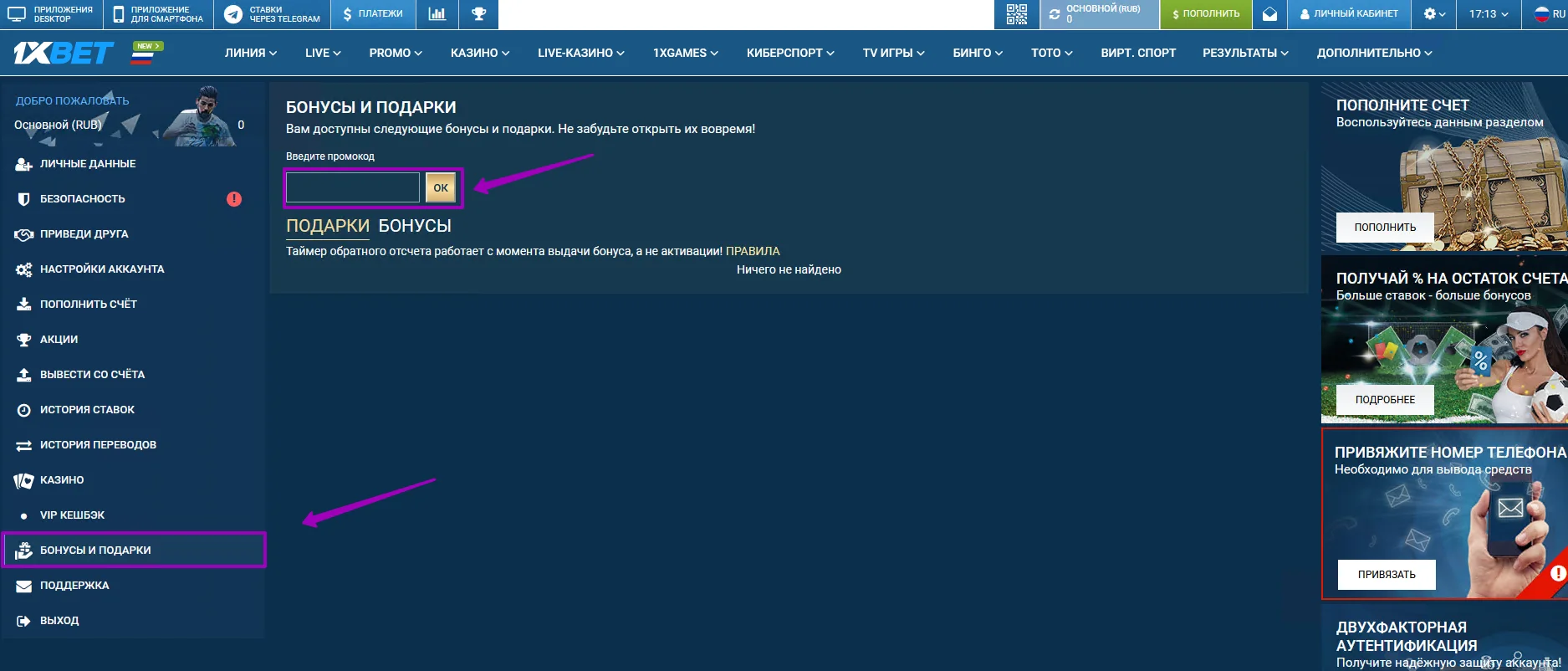
Task: Expand the 1XGAMES menu
Action: point(686,53)
